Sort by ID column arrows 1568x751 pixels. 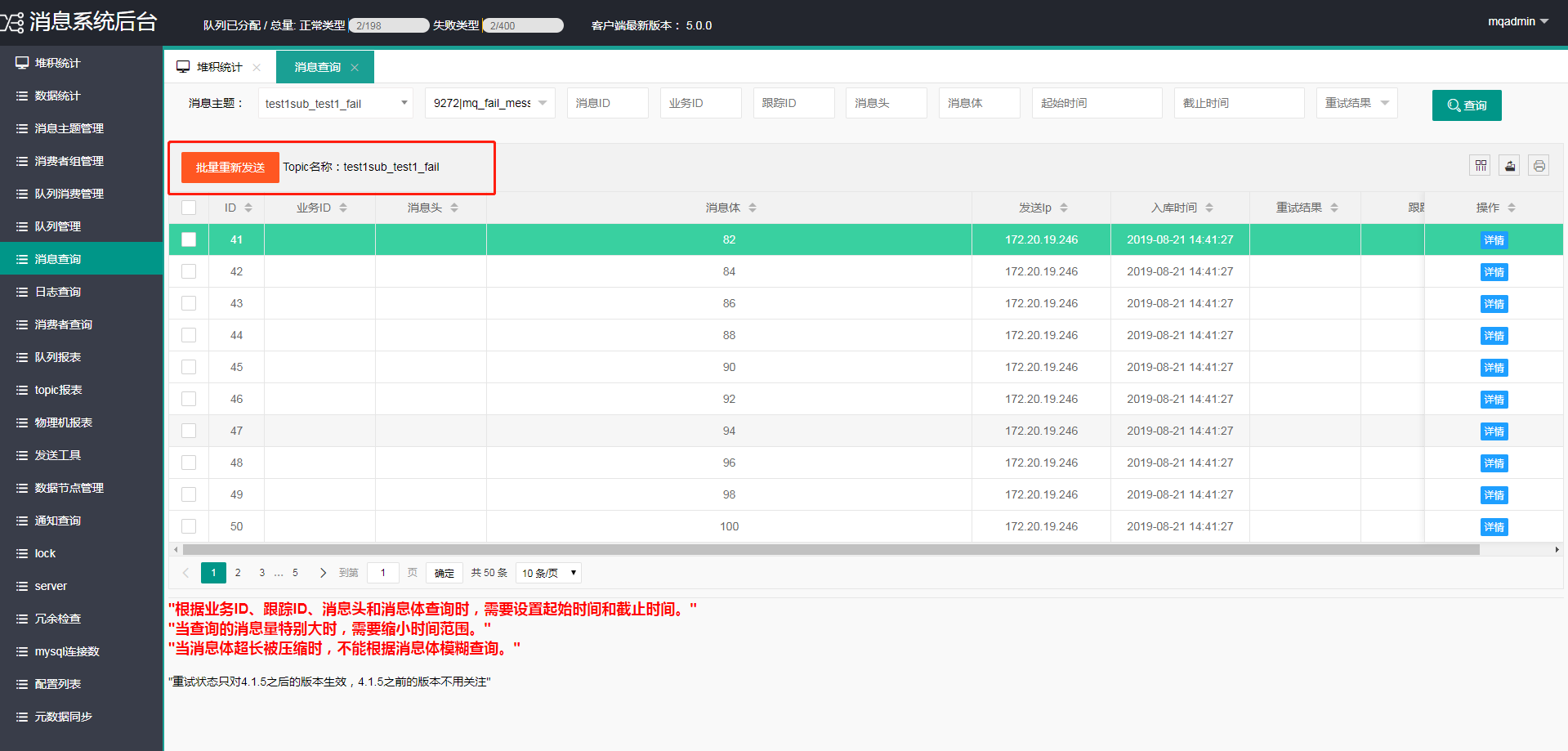pyautogui.click(x=248, y=208)
